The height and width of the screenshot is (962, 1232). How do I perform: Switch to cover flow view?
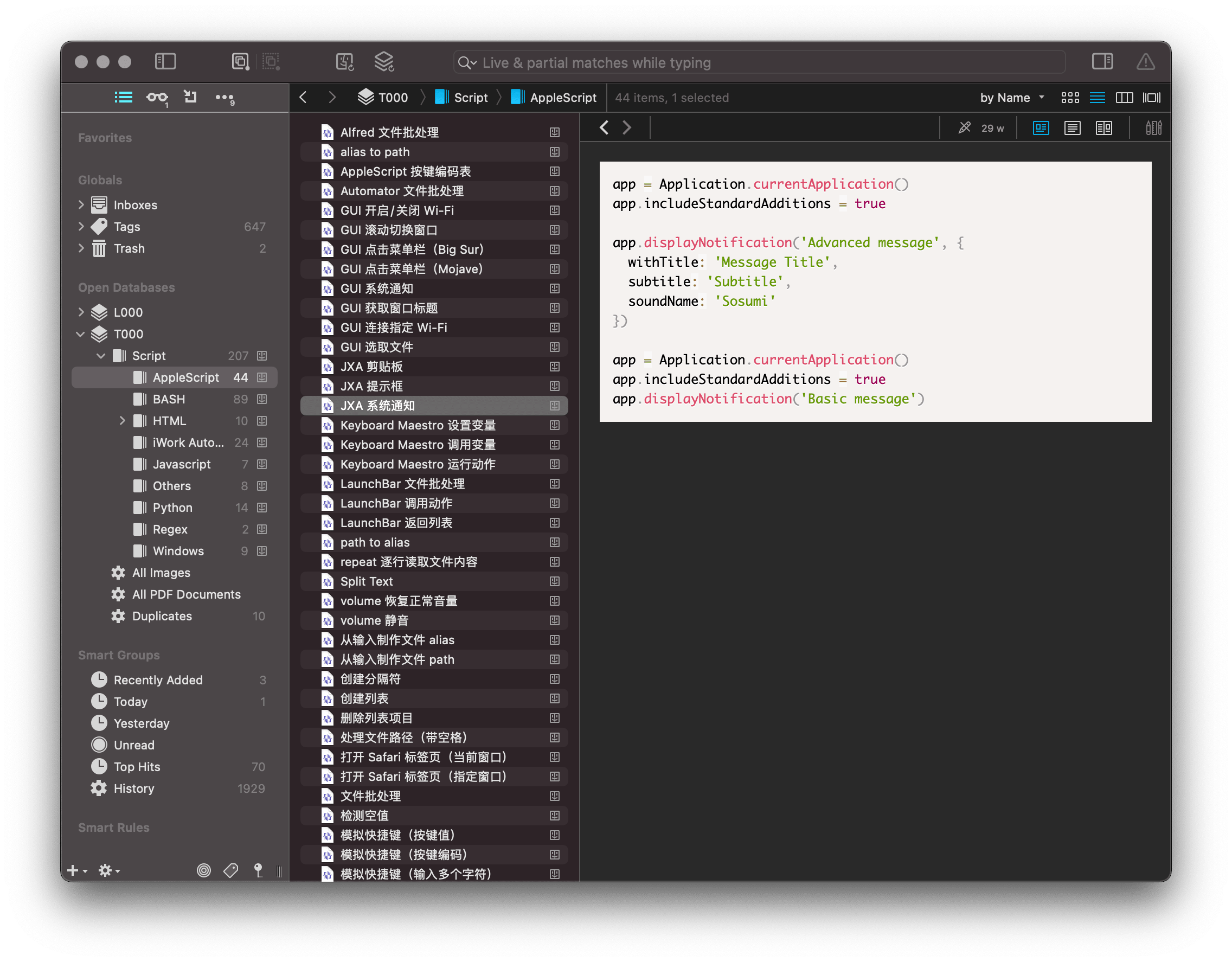click(1151, 98)
